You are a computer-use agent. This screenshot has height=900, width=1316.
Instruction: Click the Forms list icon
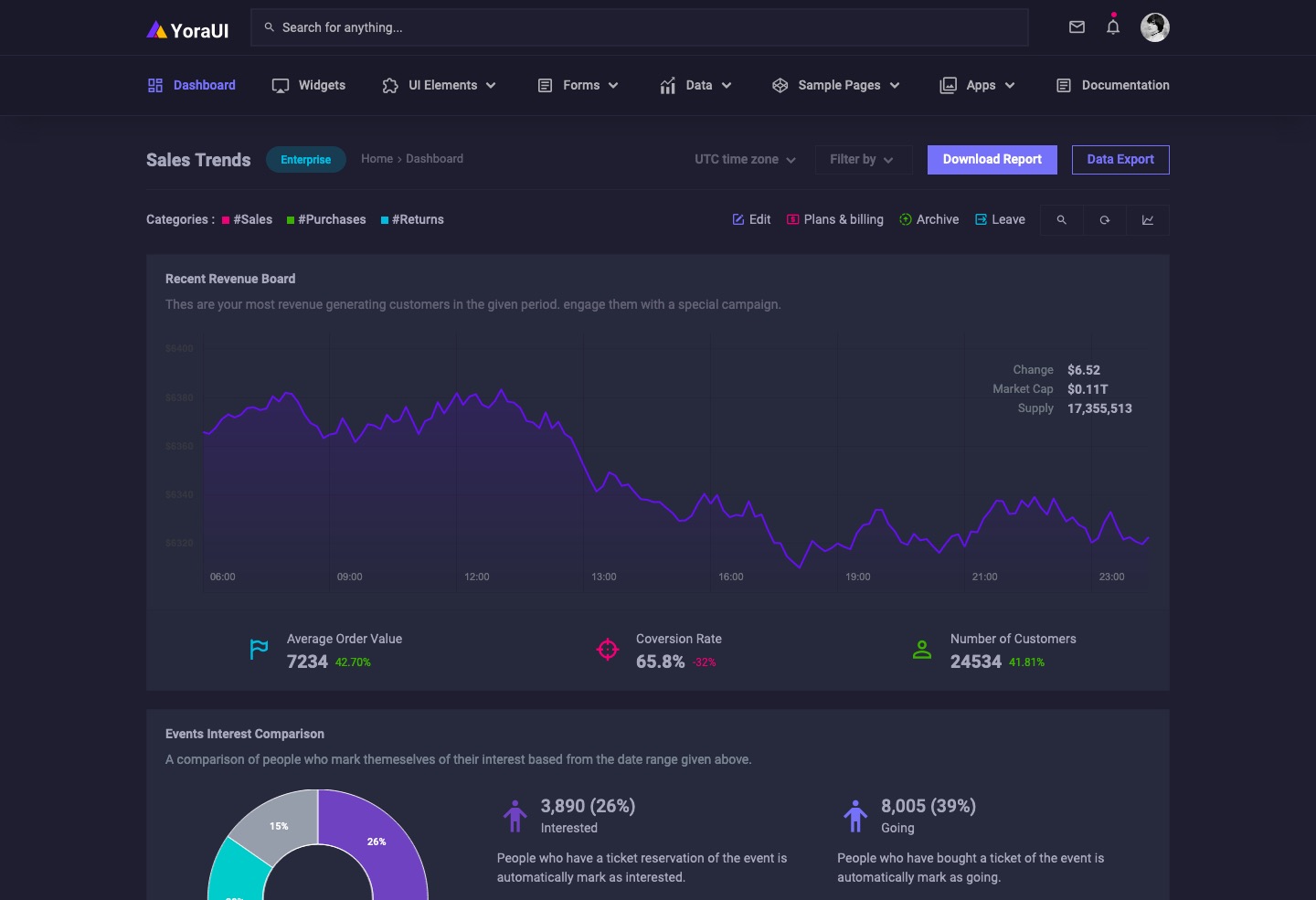546,85
